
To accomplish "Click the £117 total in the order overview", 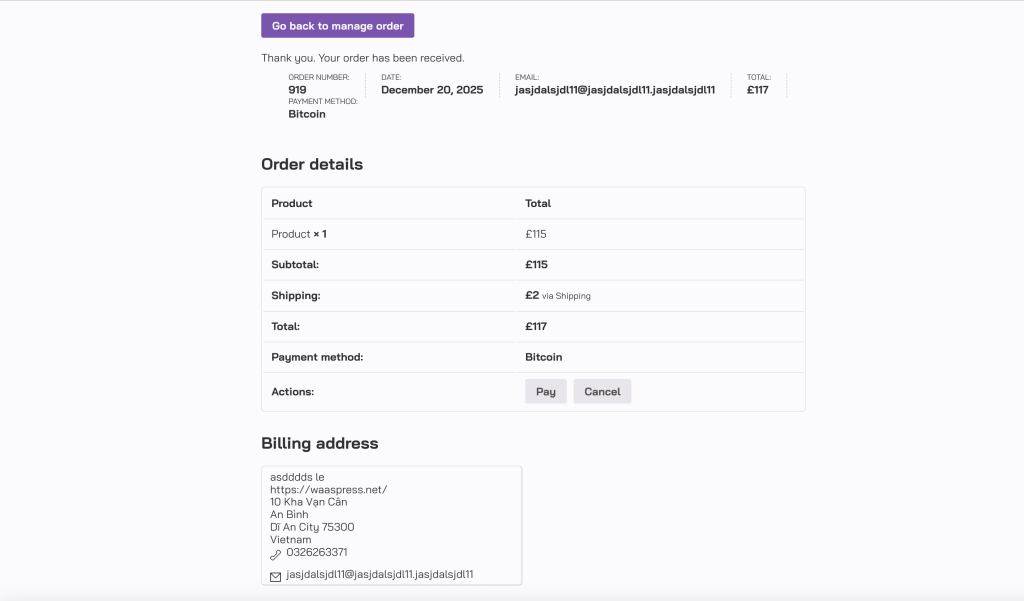I will (x=757, y=90).
